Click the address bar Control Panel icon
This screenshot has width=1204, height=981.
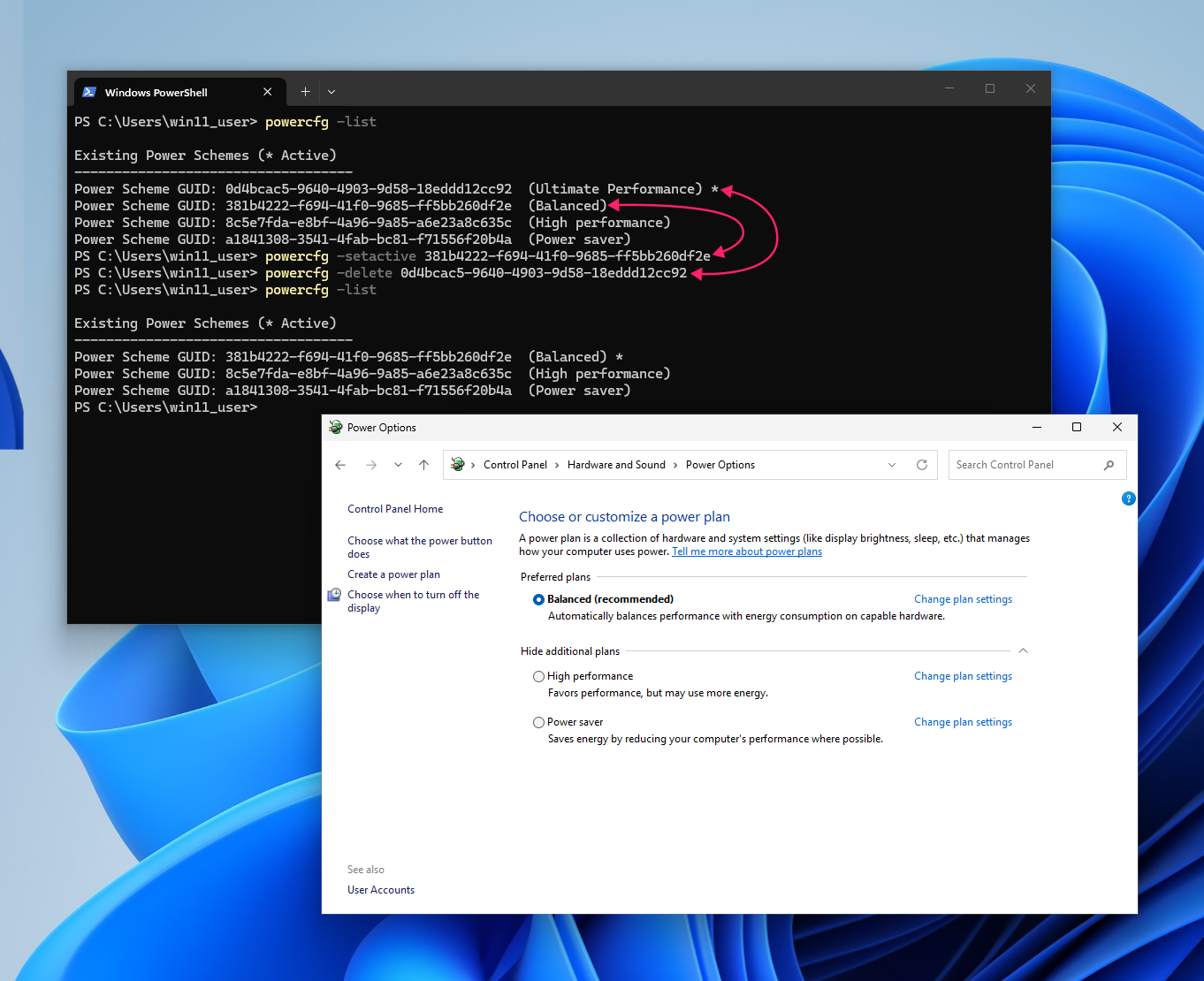(x=457, y=465)
